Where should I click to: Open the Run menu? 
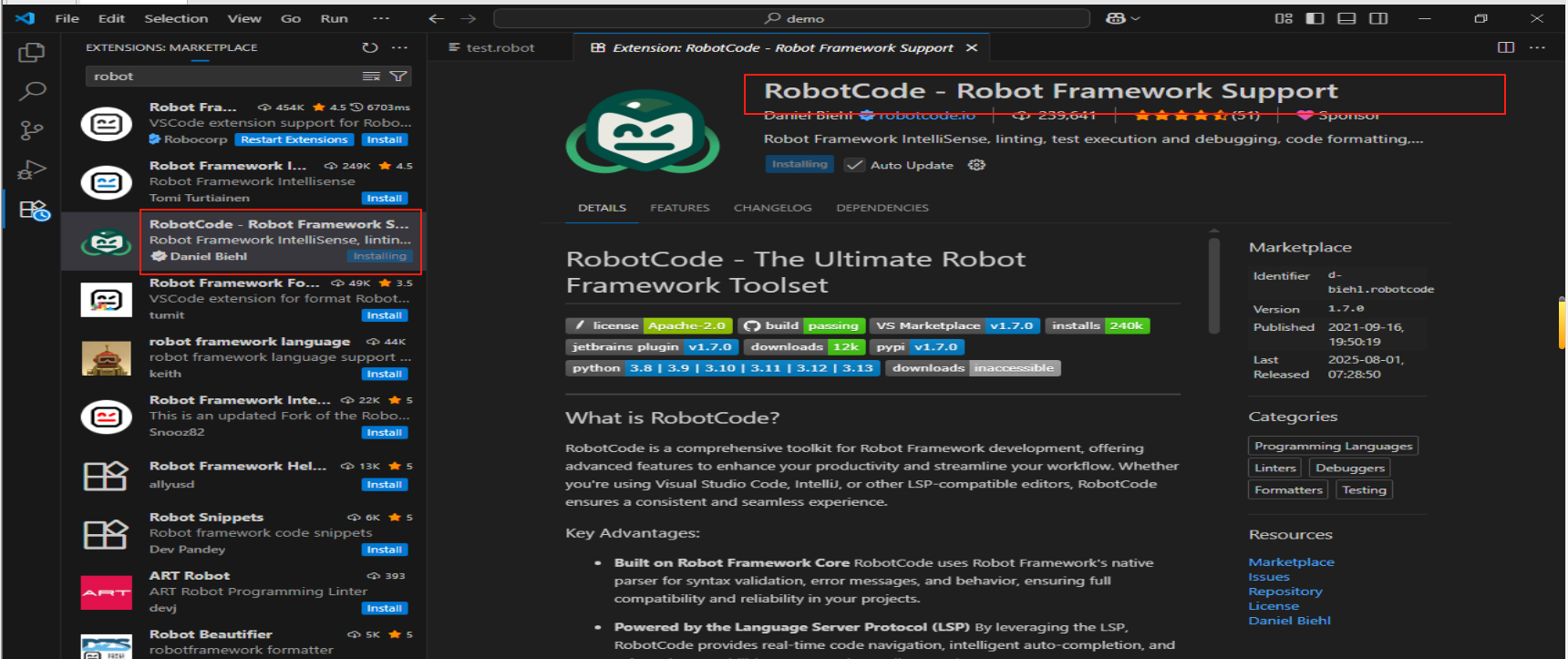[334, 18]
